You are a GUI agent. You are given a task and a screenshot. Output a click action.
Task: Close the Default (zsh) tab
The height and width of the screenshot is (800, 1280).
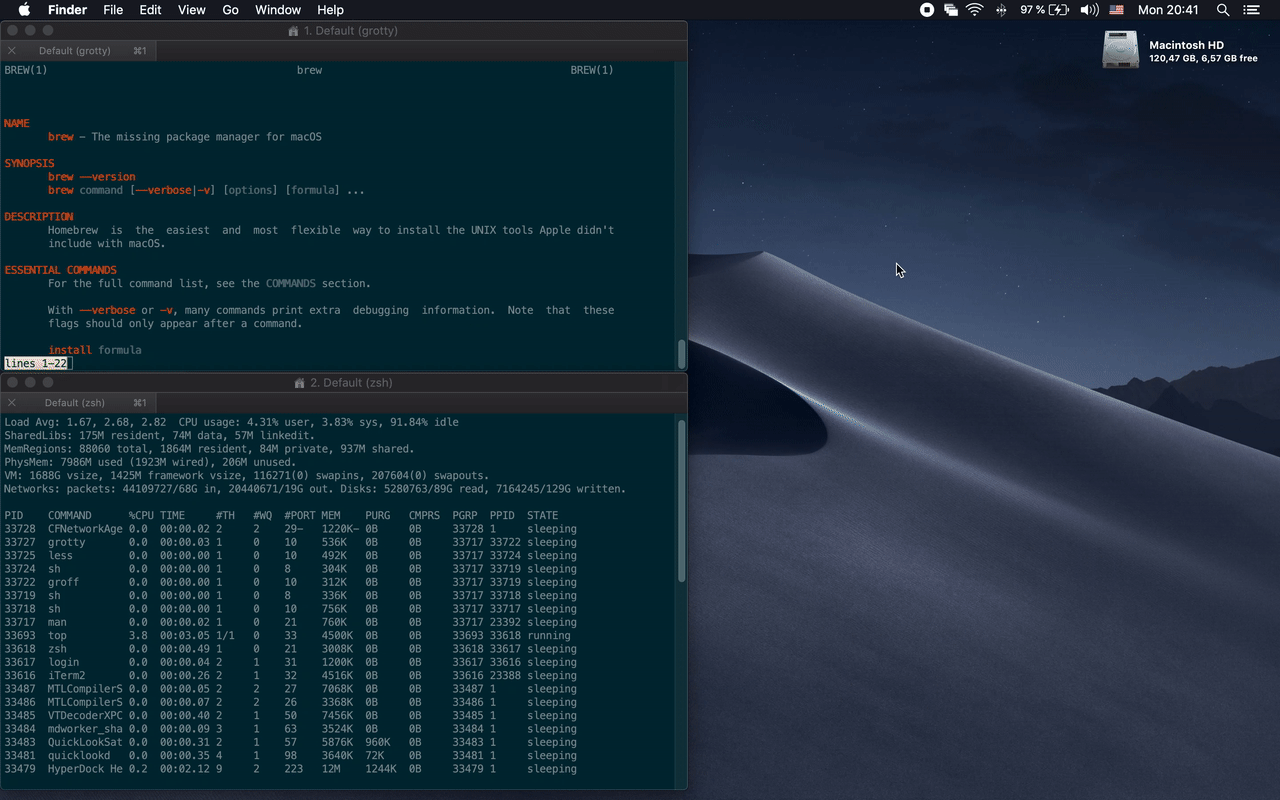tap(12, 403)
